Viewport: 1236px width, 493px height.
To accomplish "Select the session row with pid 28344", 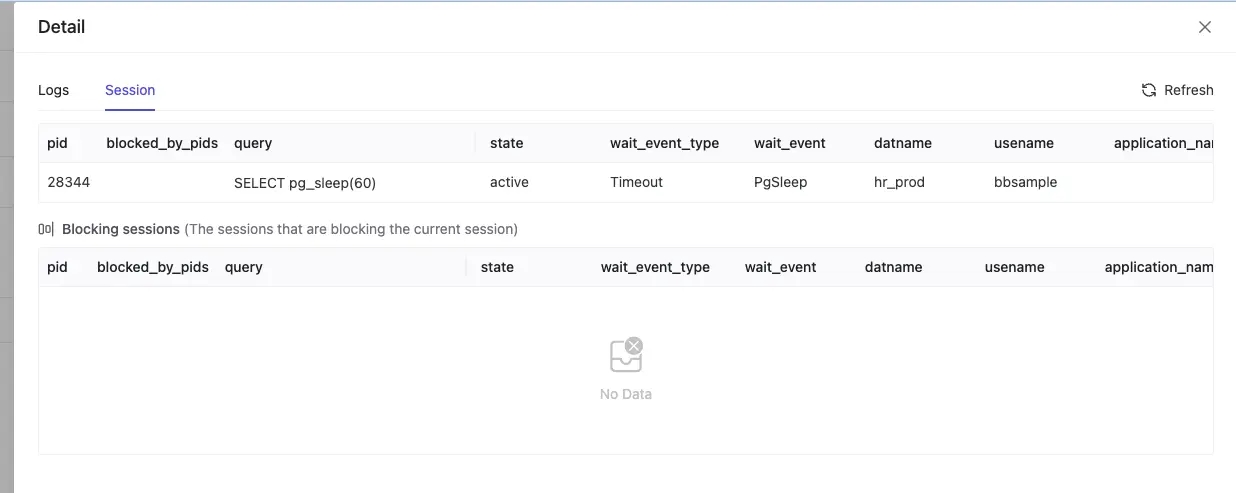I will pos(626,183).
